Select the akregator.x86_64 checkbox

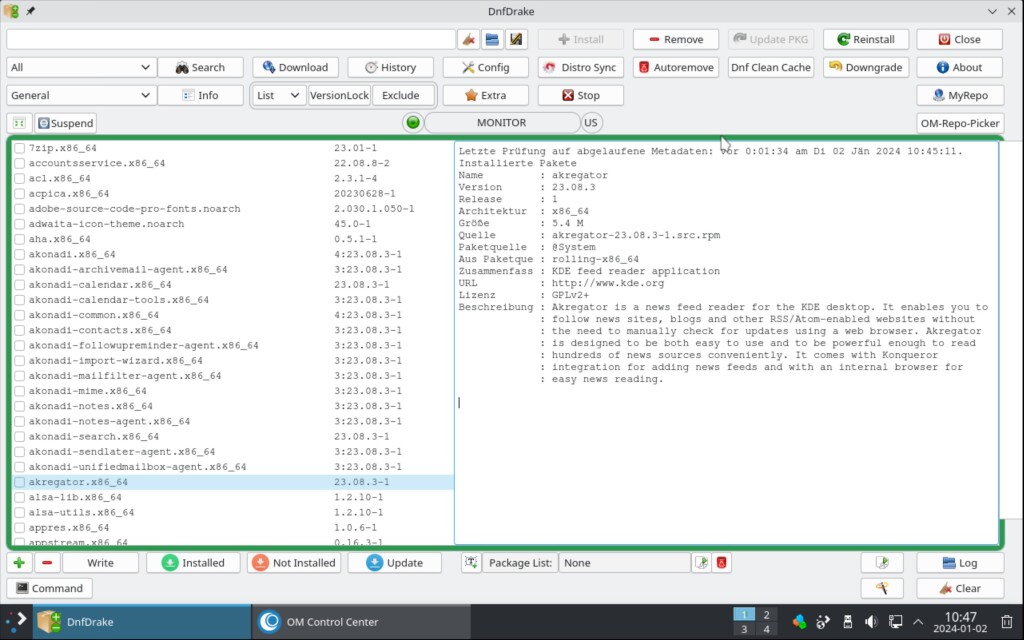pos(20,482)
